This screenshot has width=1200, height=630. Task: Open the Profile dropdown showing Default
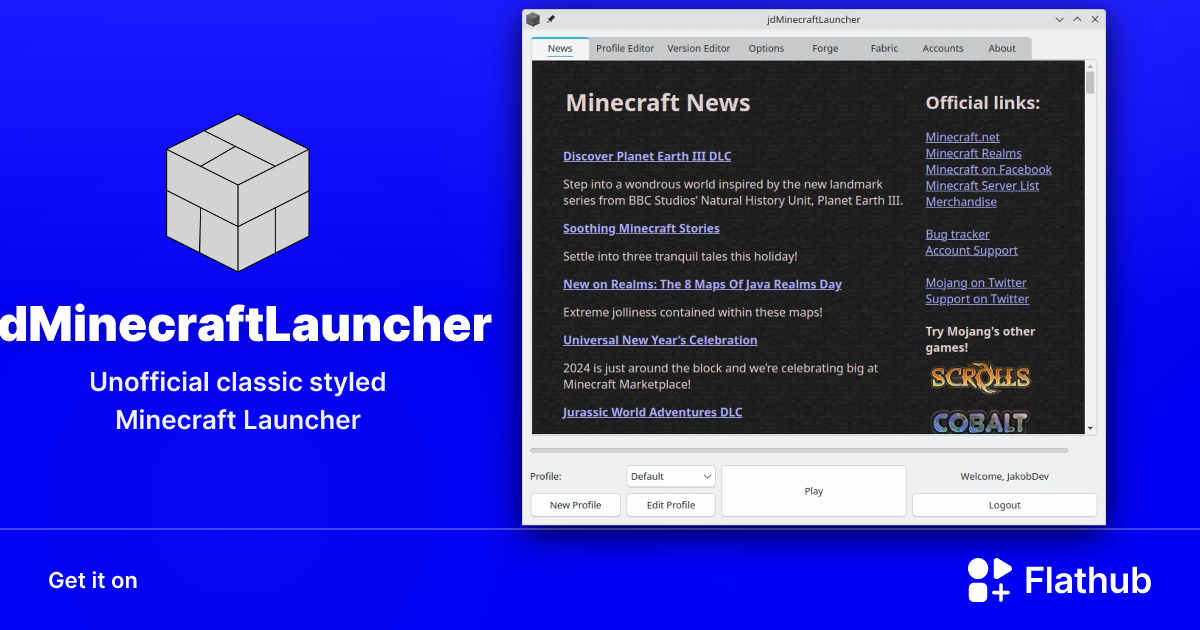click(x=670, y=476)
